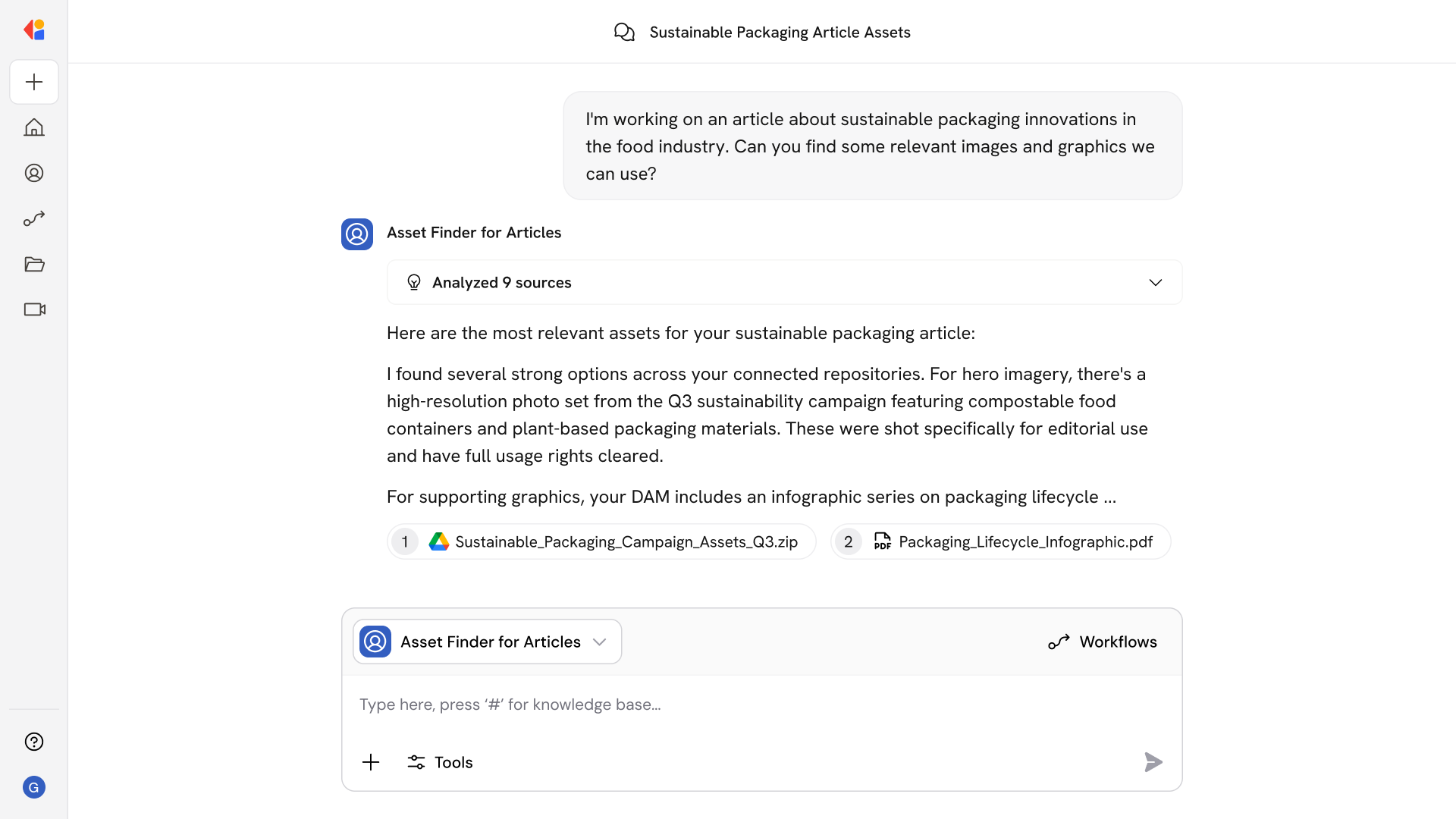This screenshot has height=819, width=1456.
Task: Open the Asset Finder for Articles dropdown
Action: pyautogui.click(x=487, y=642)
